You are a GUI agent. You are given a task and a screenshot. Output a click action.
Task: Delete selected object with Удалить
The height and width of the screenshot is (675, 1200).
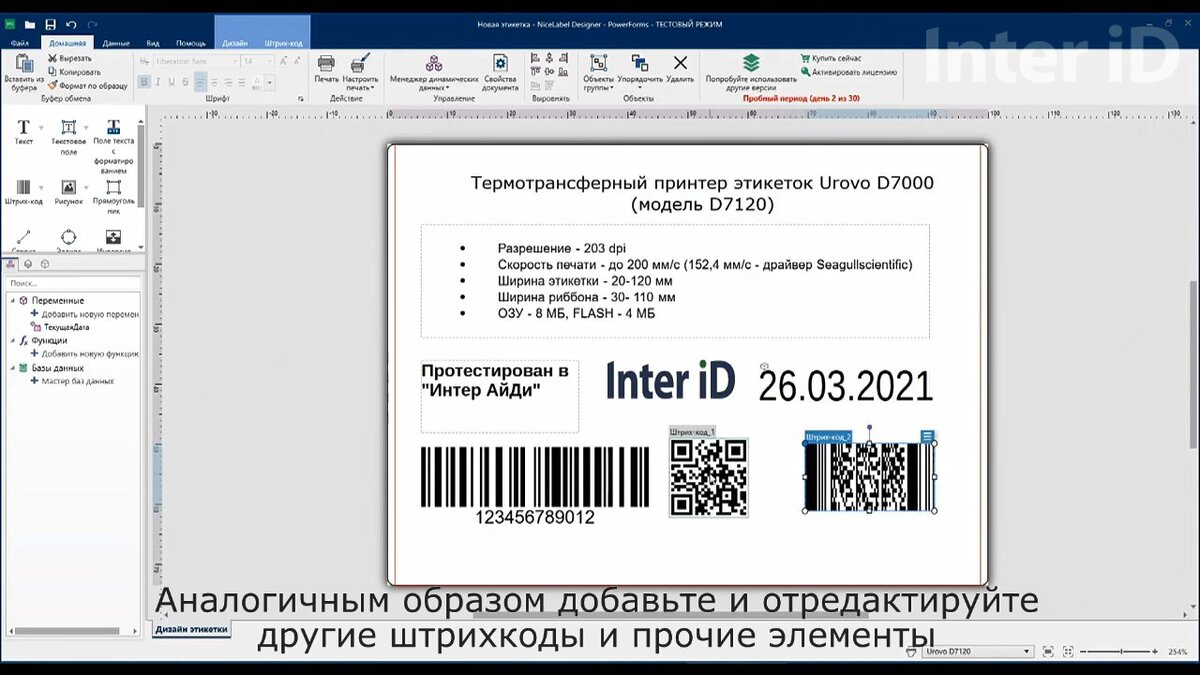coord(680,68)
